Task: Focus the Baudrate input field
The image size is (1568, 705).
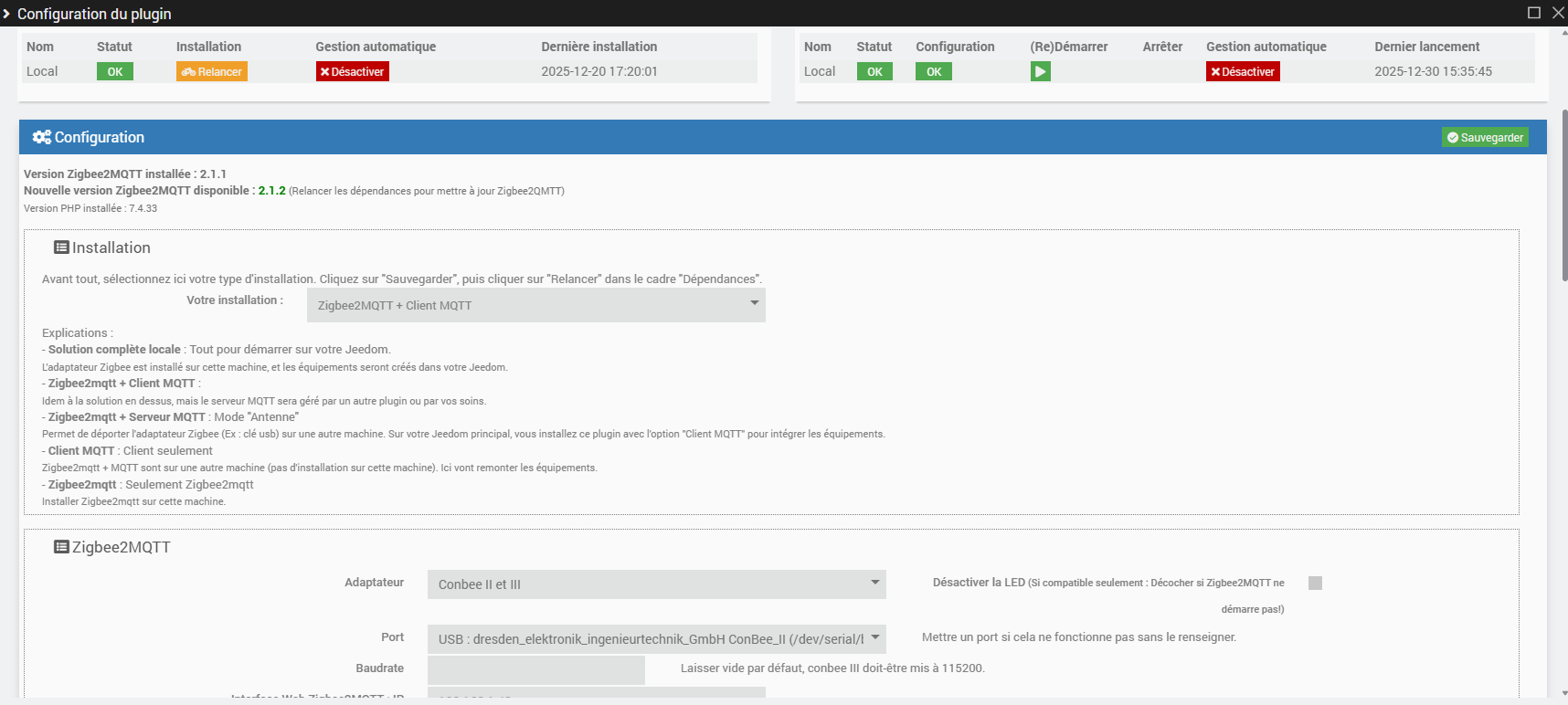Action: point(536,669)
